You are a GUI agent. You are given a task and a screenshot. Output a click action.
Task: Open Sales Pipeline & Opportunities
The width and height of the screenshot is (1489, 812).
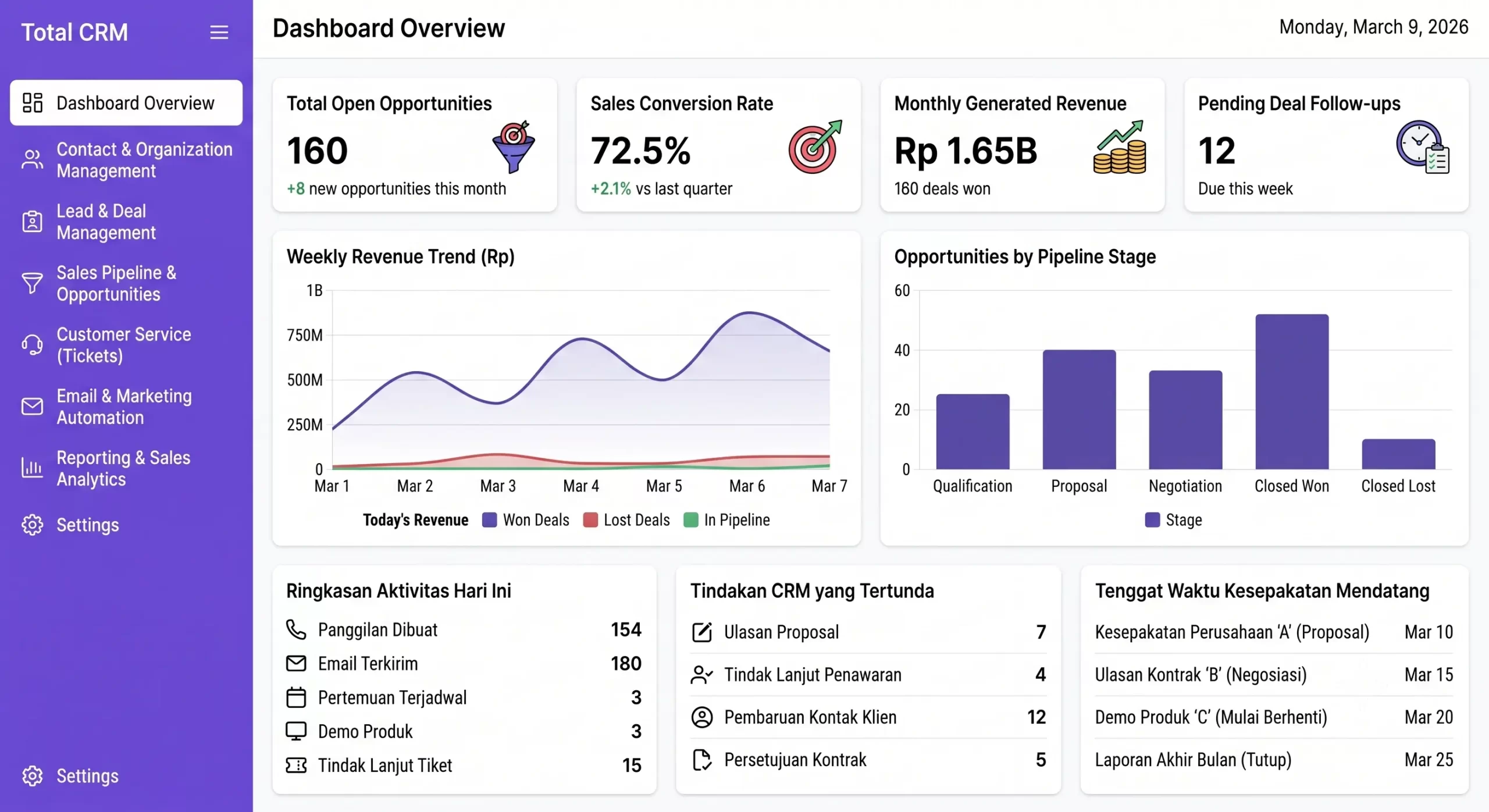click(x=126, y=283)
